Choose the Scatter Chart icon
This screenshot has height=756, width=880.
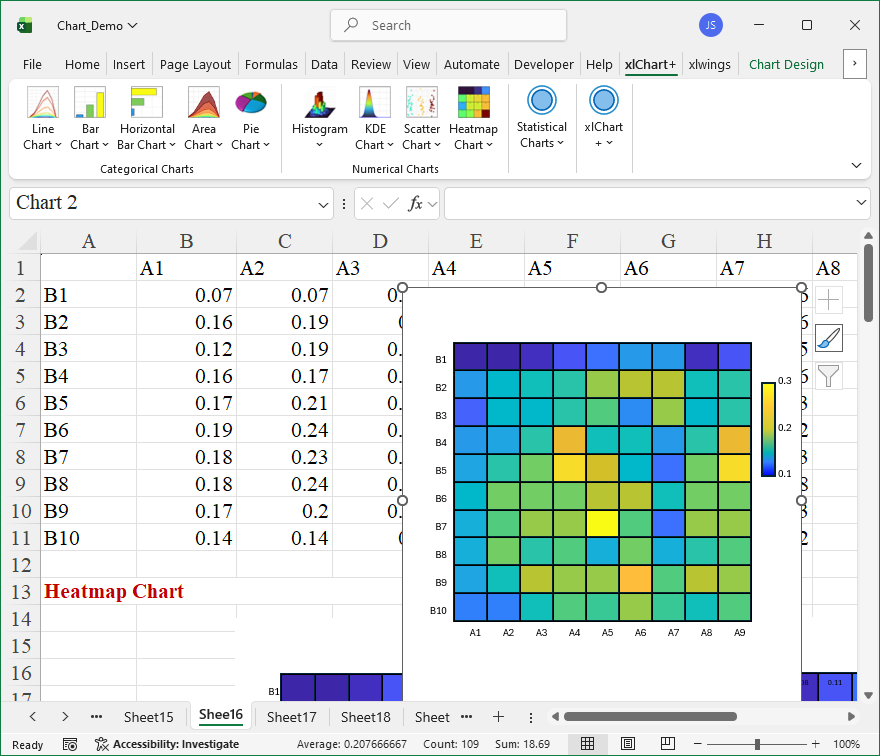[x=421, y=103]
